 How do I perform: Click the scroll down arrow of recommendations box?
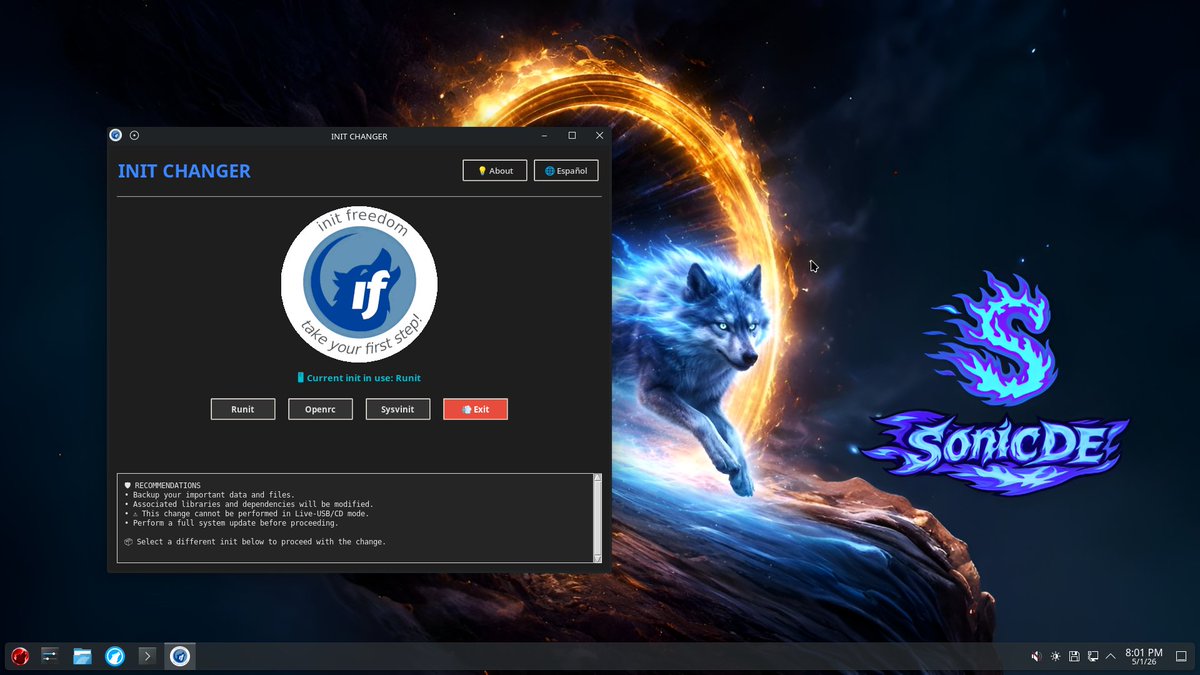coord(598,557)
